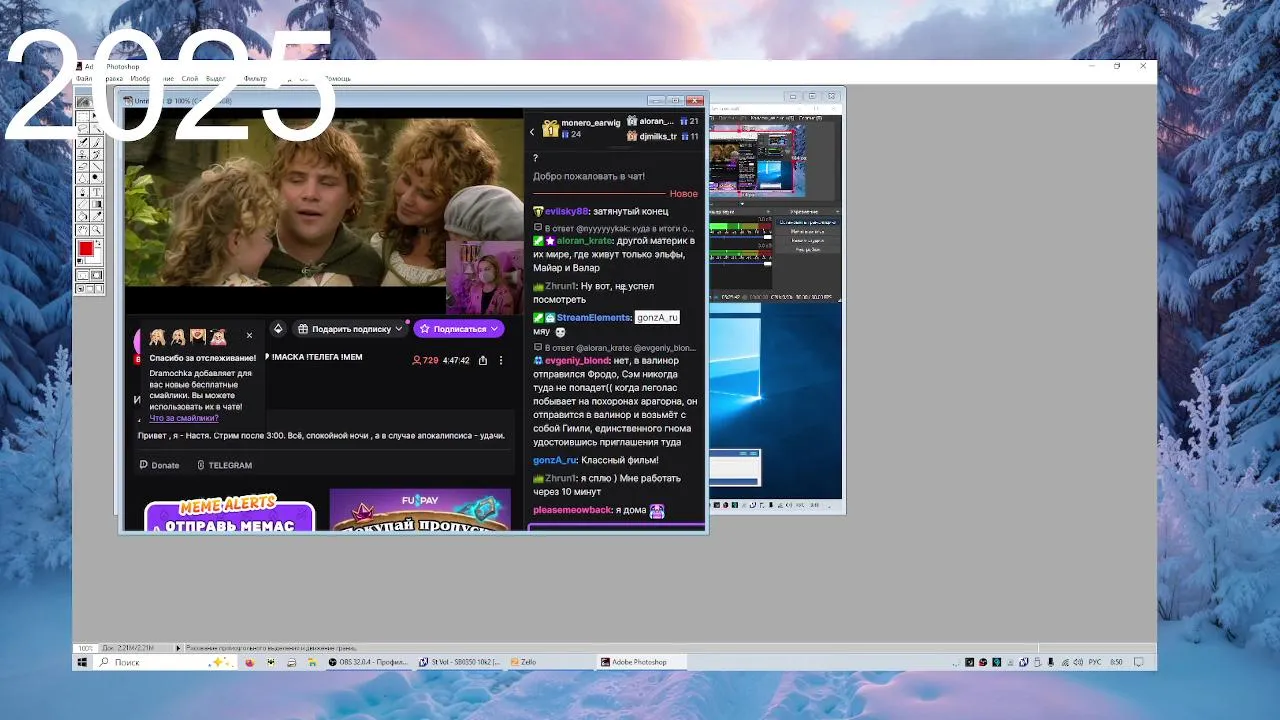Open the three-dot stream options menu
Image resolution: width=1280 pixels, height=720 pixels.
coord(501,360)
